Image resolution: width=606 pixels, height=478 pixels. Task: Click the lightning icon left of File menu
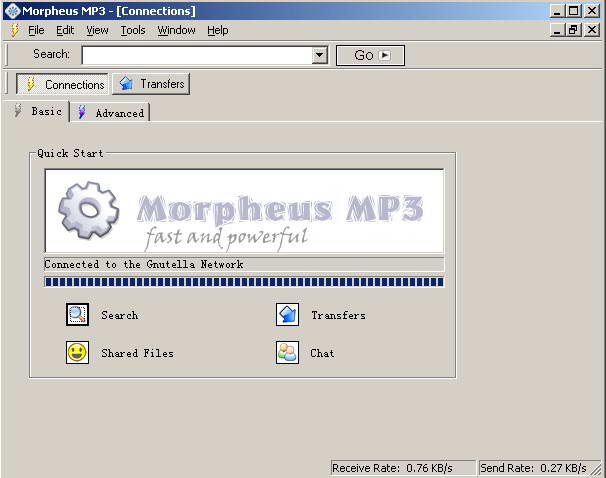(x=15, y=30)
